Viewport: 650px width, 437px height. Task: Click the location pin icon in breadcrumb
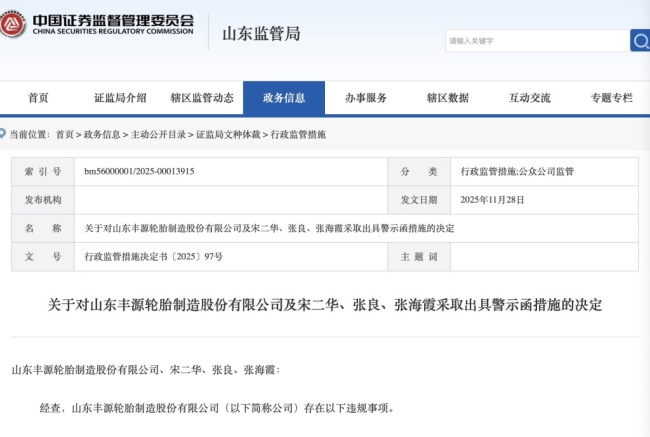[x=4, y=134]
